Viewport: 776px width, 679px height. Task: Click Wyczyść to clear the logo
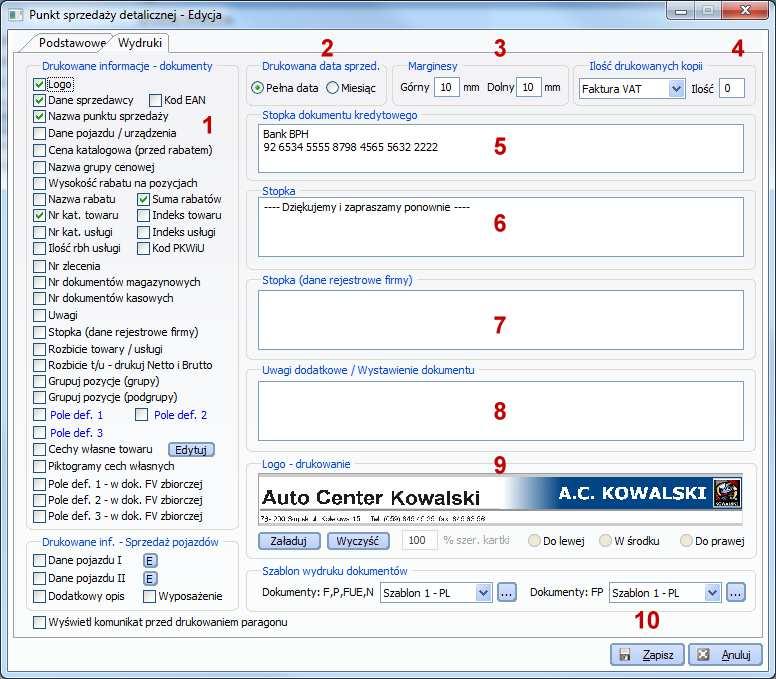tap(358, 541)
